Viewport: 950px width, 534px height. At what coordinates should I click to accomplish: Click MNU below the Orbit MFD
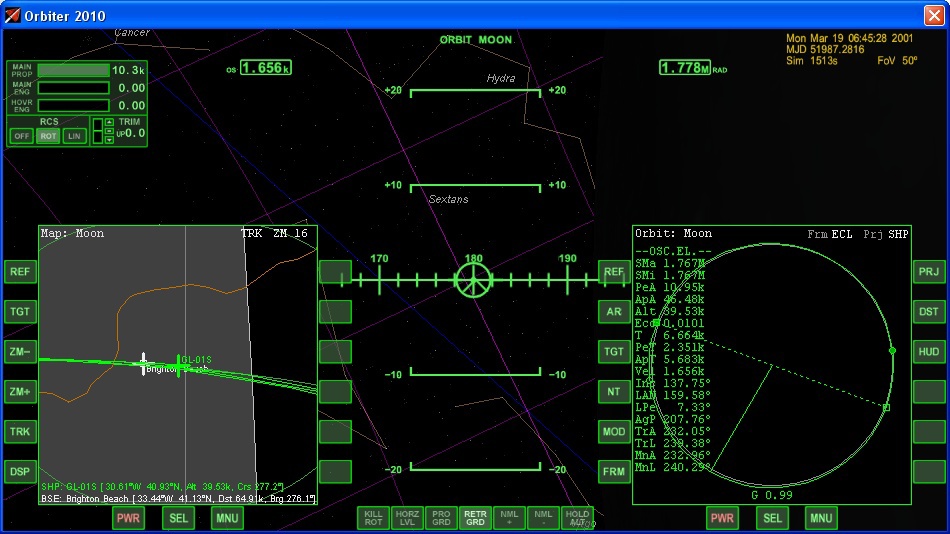coord(821,518)
